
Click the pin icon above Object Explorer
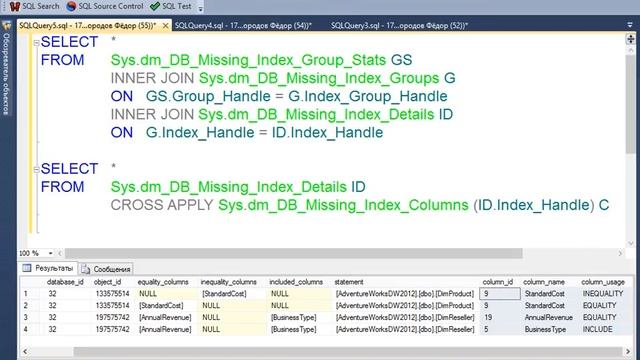click(6, 25)
